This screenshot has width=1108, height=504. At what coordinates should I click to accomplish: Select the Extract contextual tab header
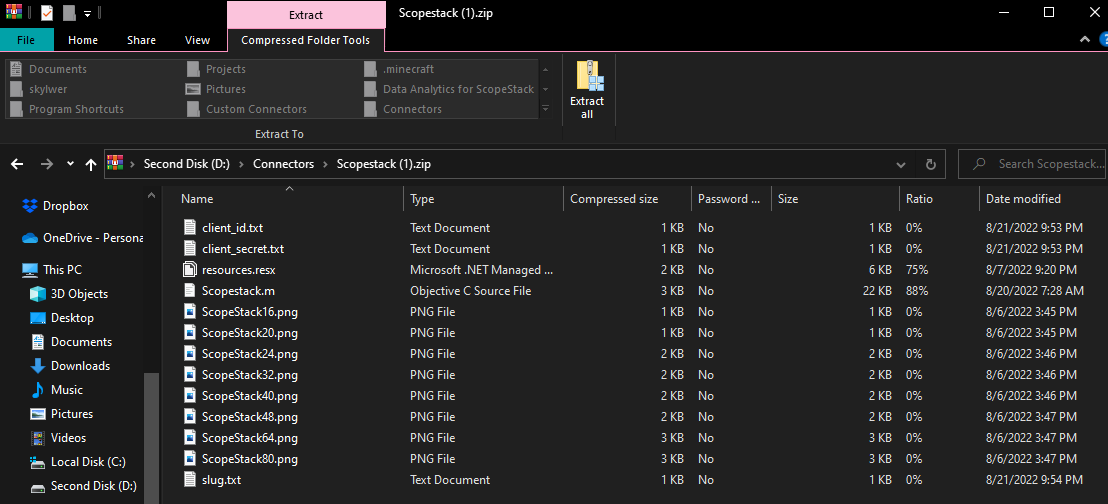(x=306, y=14)
